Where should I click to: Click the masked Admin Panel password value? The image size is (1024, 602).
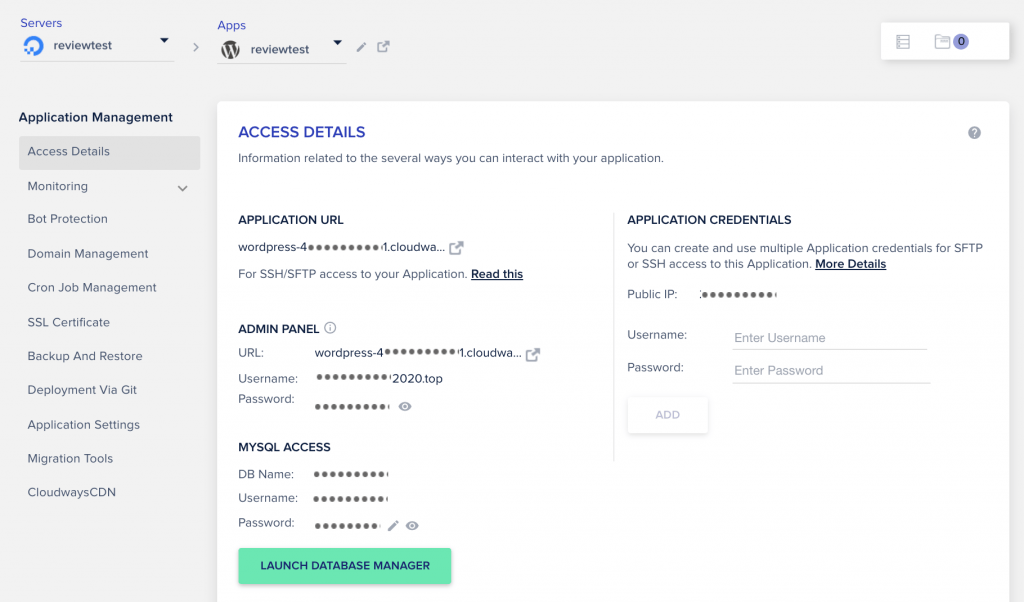[x=352, y=407]
